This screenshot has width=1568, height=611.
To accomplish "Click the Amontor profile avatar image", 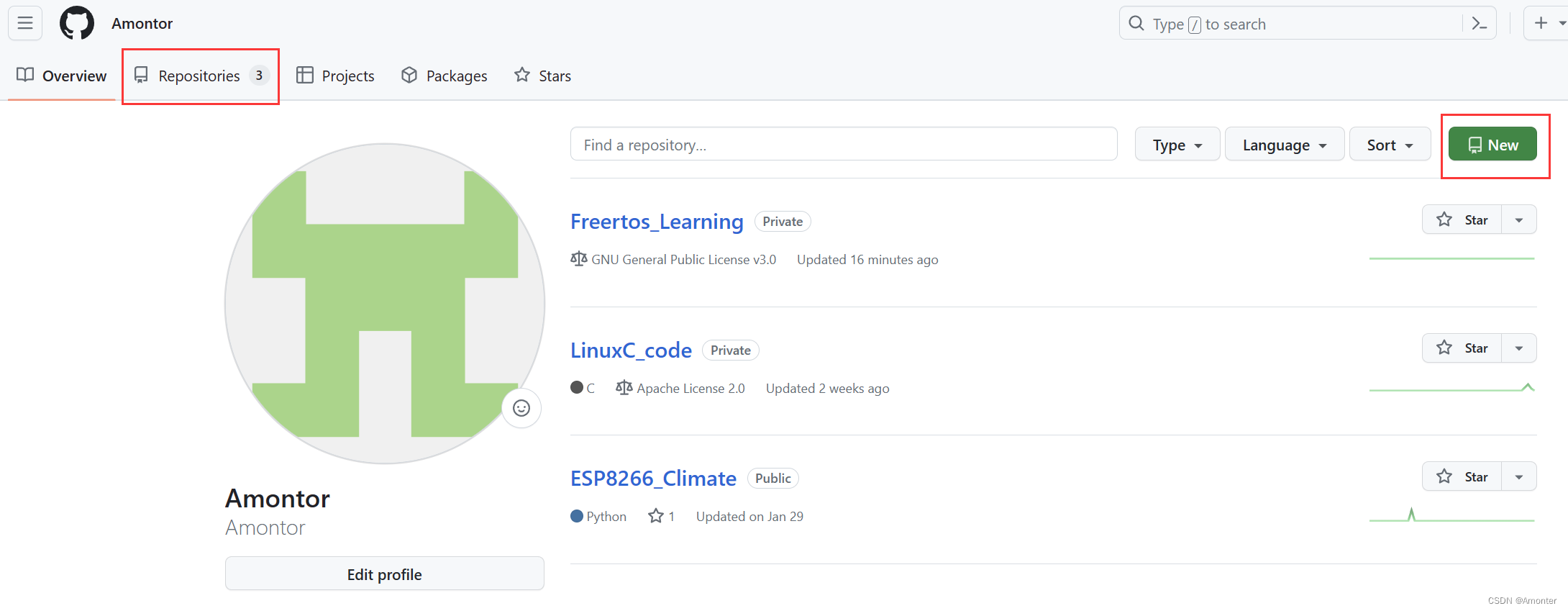I will click(385, 304).
